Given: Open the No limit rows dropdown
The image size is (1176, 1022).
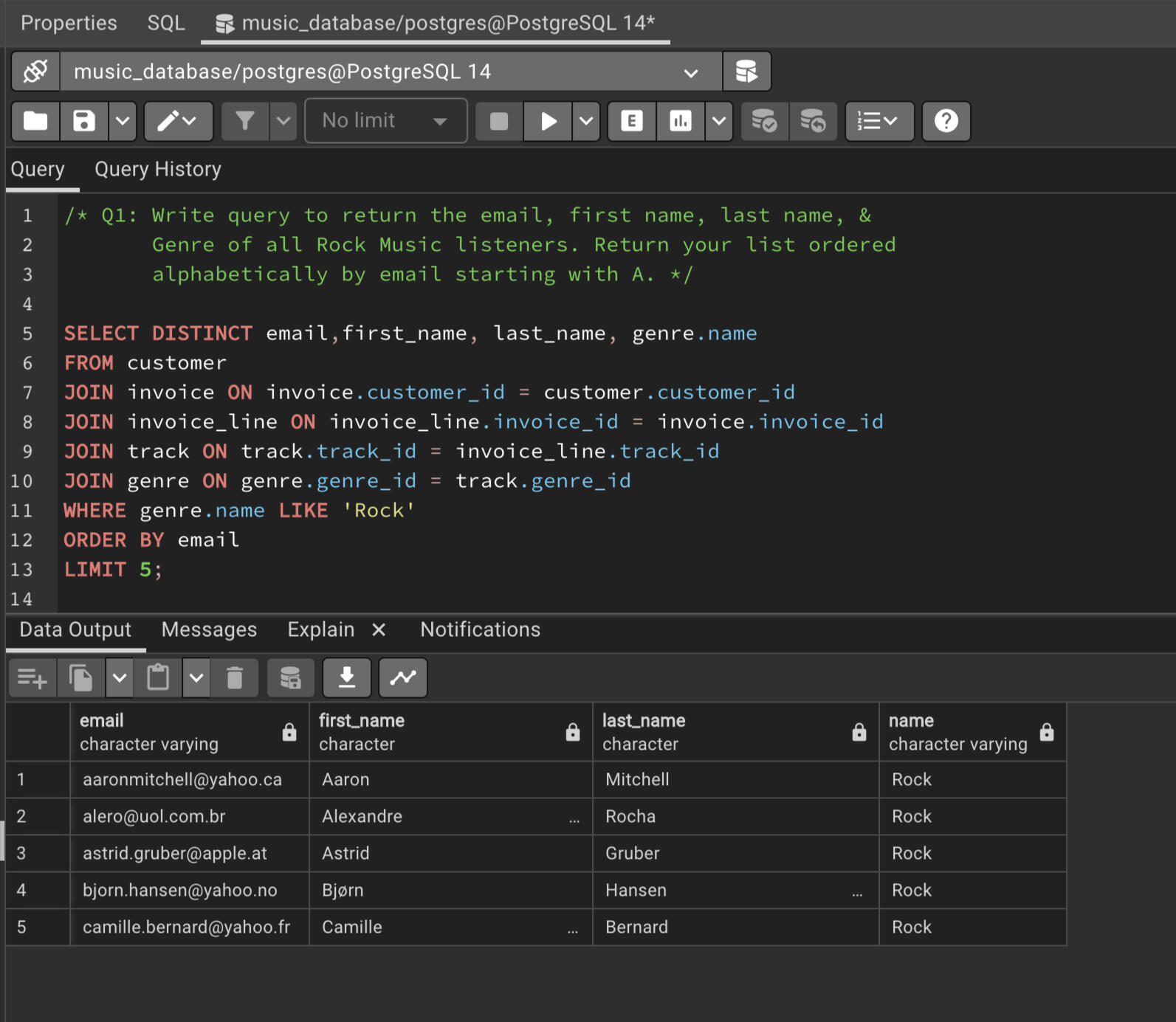Looking at the screenshot, I should pos(385,121).
